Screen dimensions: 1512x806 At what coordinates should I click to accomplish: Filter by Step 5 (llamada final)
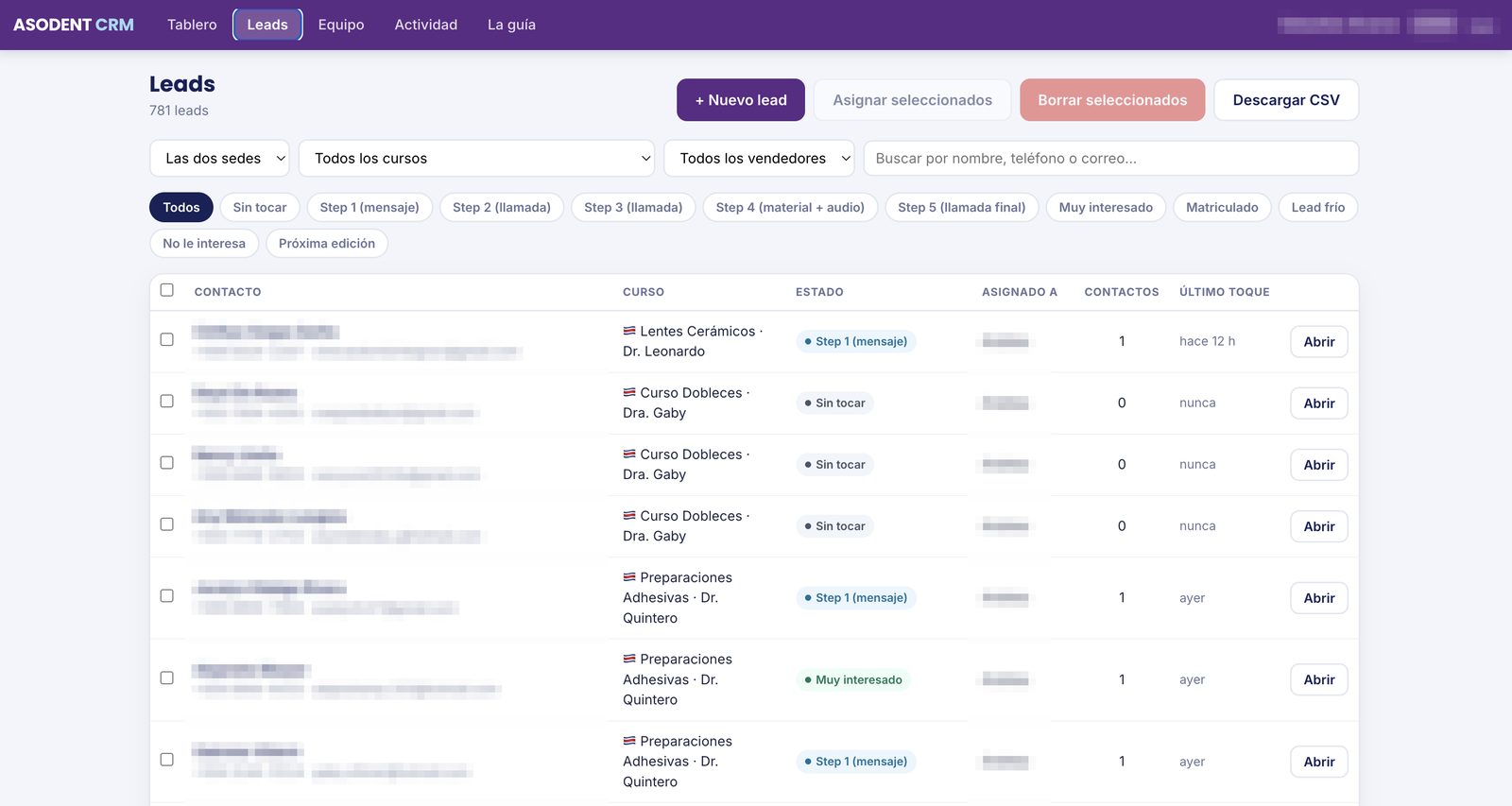click(962, 208)
